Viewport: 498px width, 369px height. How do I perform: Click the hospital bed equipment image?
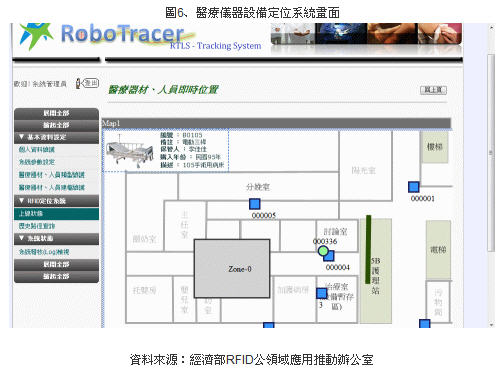click(x=129, y=152)
